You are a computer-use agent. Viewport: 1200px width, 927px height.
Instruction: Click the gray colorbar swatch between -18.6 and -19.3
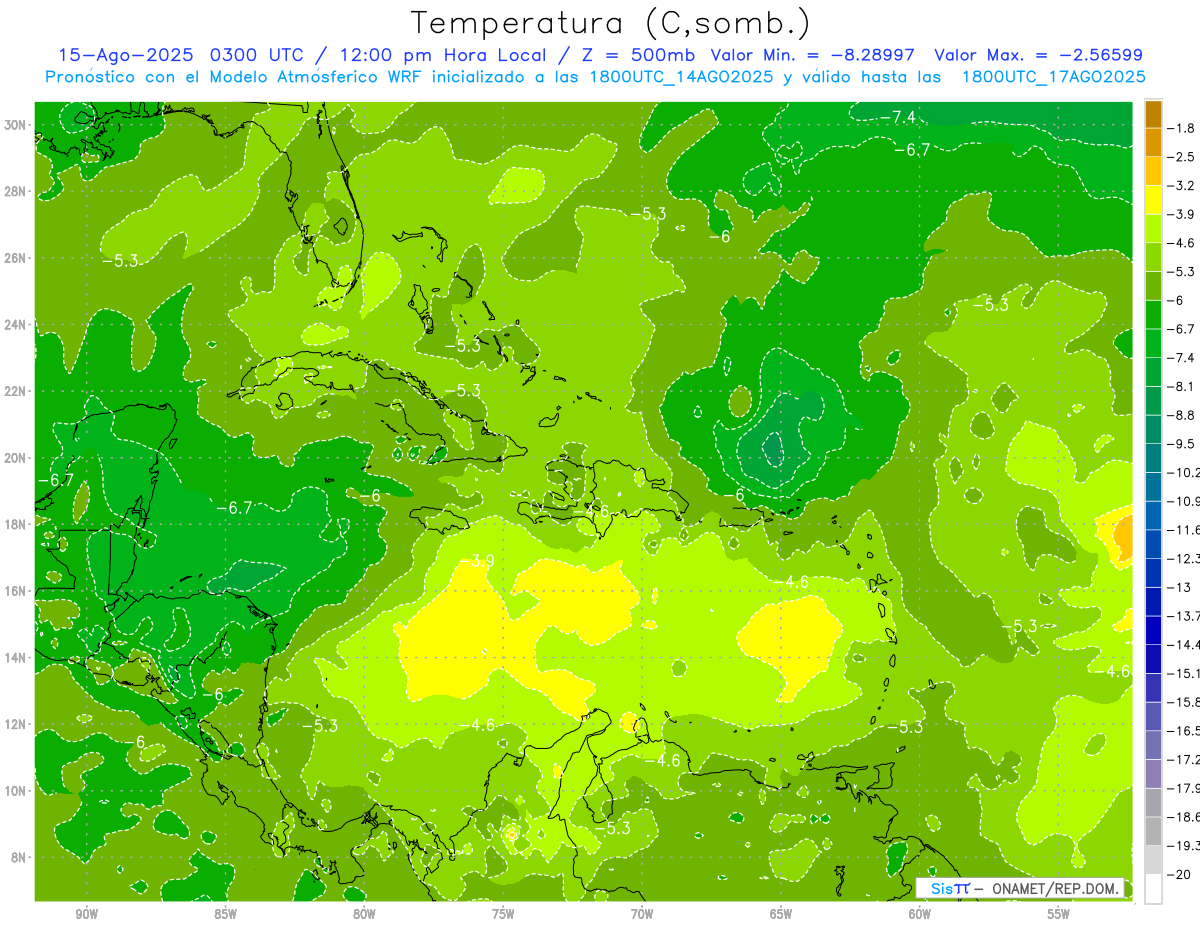[1152, 831]
